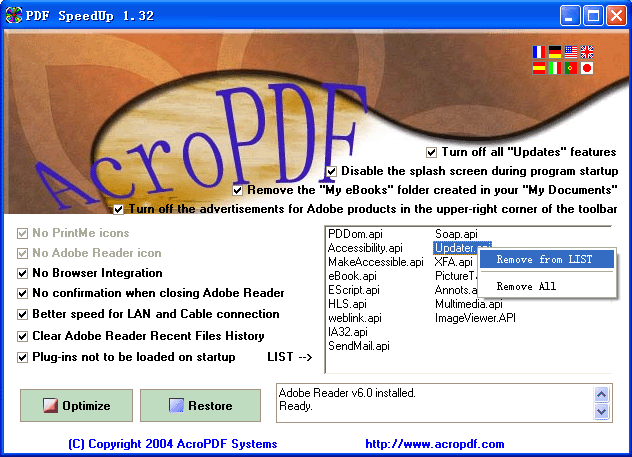Click the LIST --> label
Image resolution: width=632 pixels, height=457 pixels.
289,357
